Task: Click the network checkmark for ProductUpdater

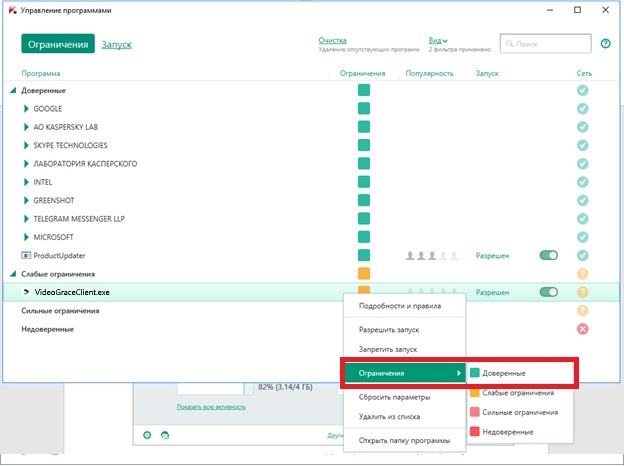Action: click(x=583, y=255)
